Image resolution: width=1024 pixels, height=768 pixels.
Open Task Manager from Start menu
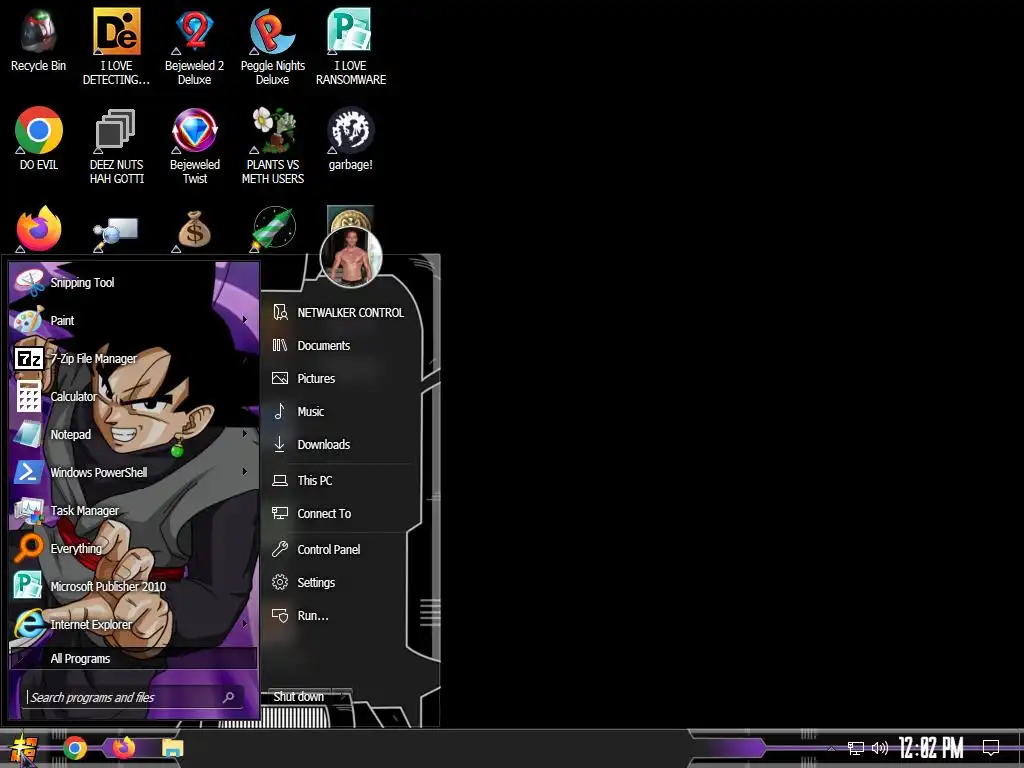(x=133, y=511)
